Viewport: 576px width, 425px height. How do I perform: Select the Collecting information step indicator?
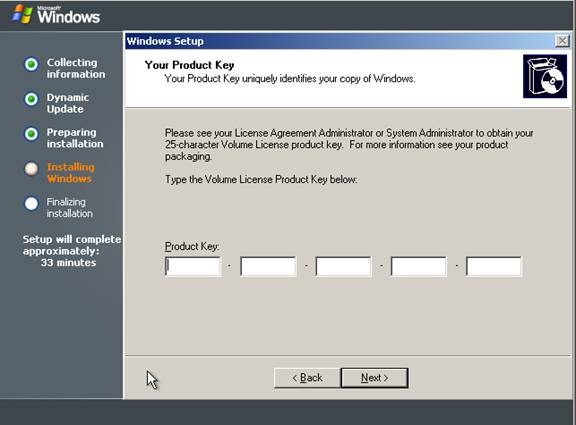31,64
